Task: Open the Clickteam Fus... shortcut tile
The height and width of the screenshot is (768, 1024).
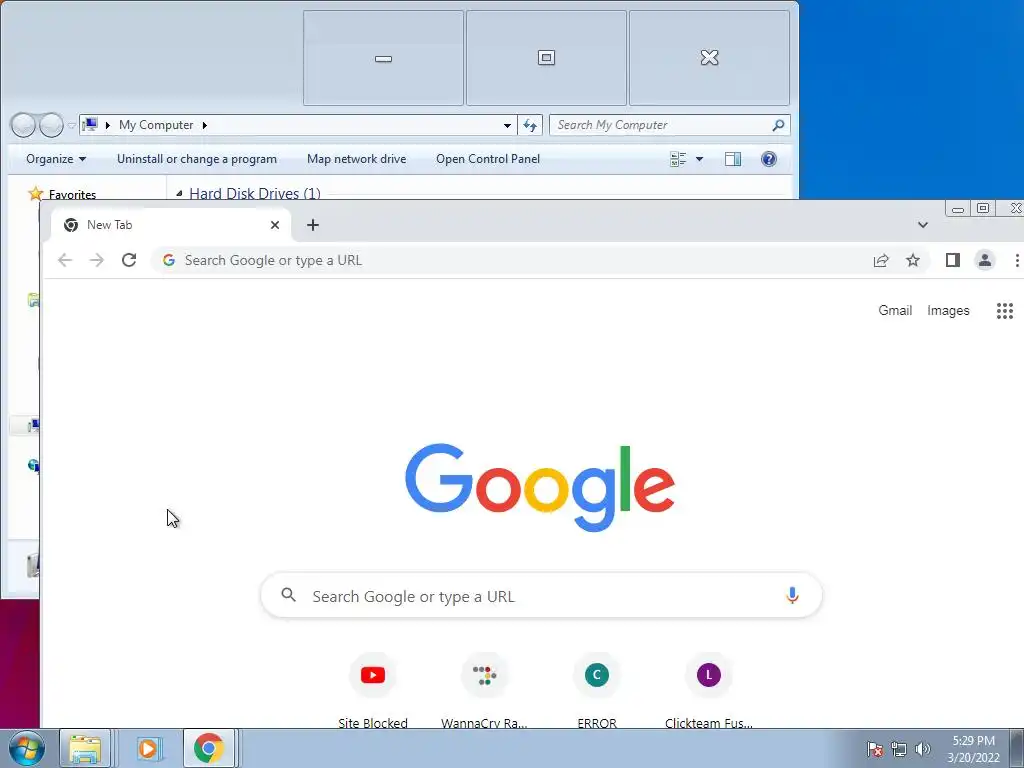Action: pos(709,690)
